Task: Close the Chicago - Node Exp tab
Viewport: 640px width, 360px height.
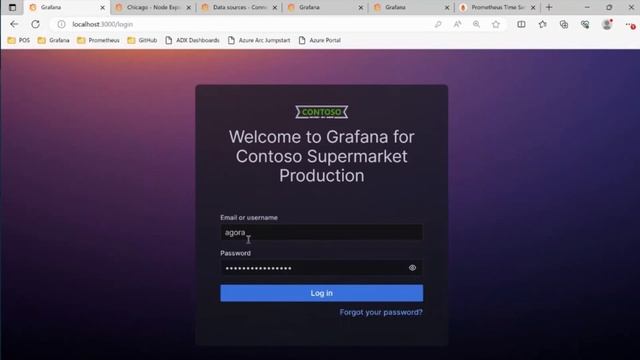Action: (x=189, y=7)
